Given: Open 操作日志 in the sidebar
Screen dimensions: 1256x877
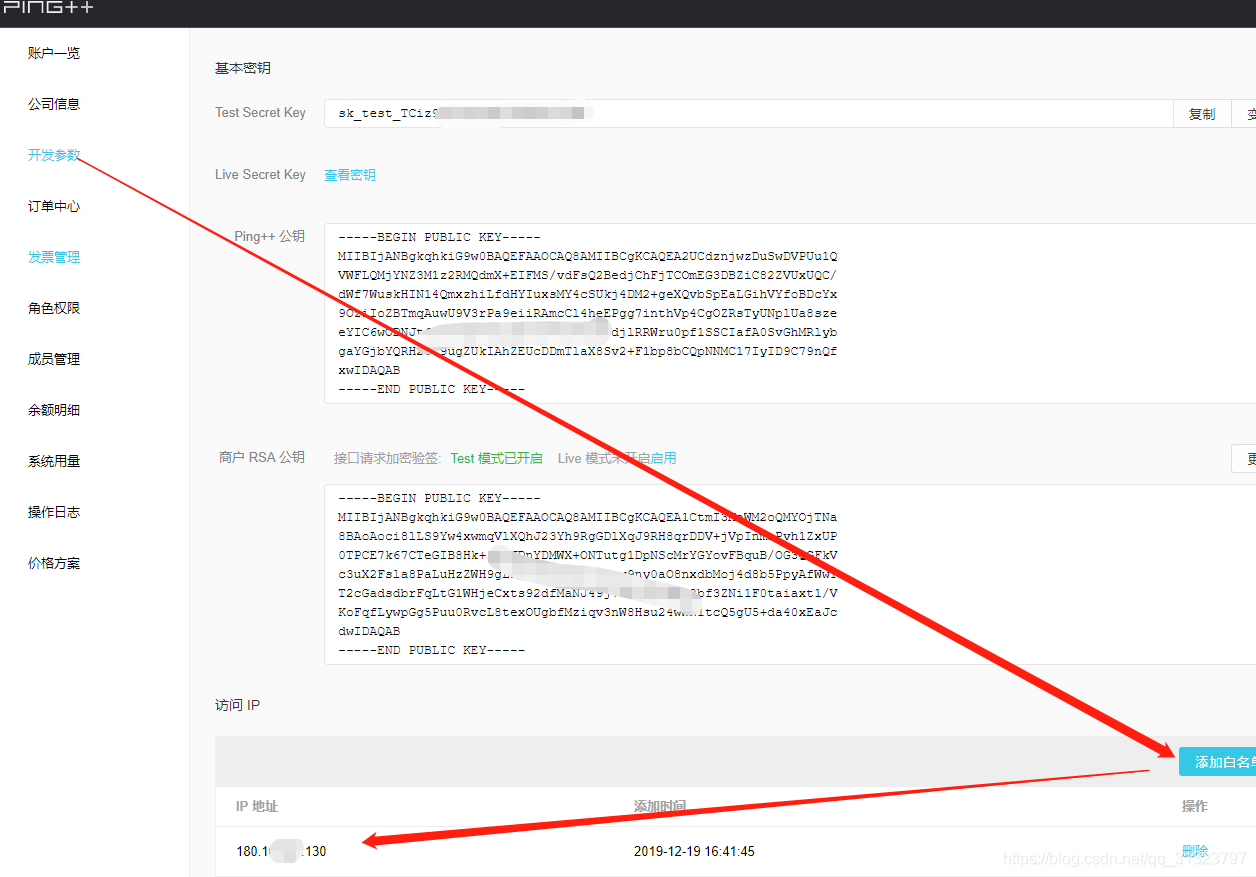Looking at the screenshot, I should (x=54, y=512).
